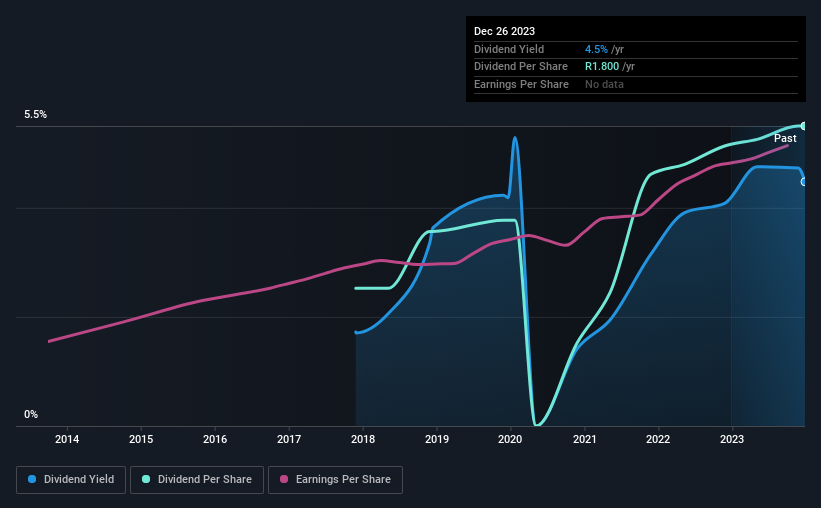Click the Dec 26 2023 tooltip date
This screenshot has height=508, width=821.
point(504,31)
